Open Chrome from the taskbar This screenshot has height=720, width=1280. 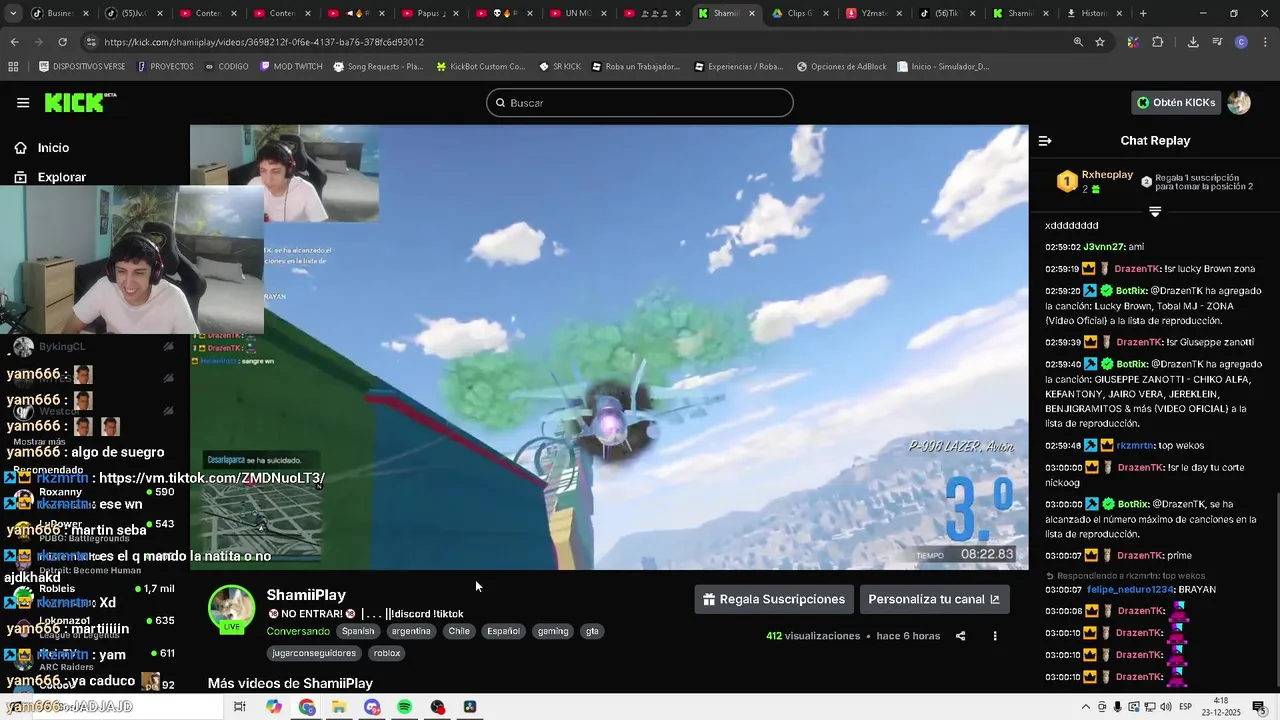click(x=306, y=707)
